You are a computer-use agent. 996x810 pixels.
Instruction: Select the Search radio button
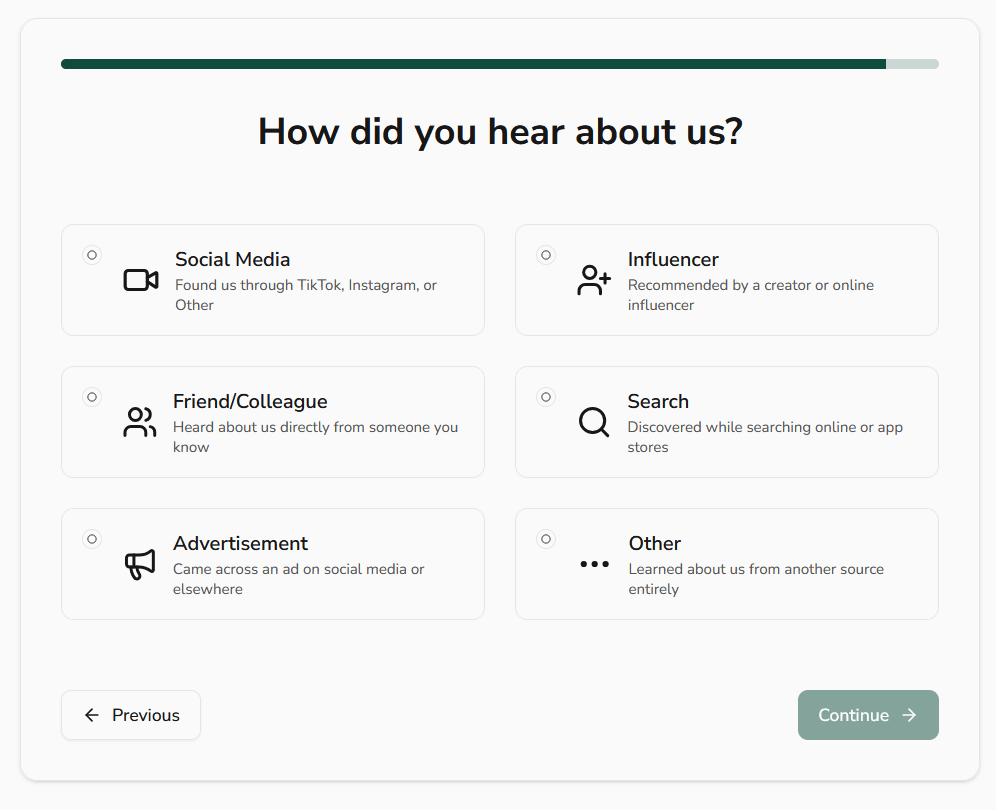546,397
